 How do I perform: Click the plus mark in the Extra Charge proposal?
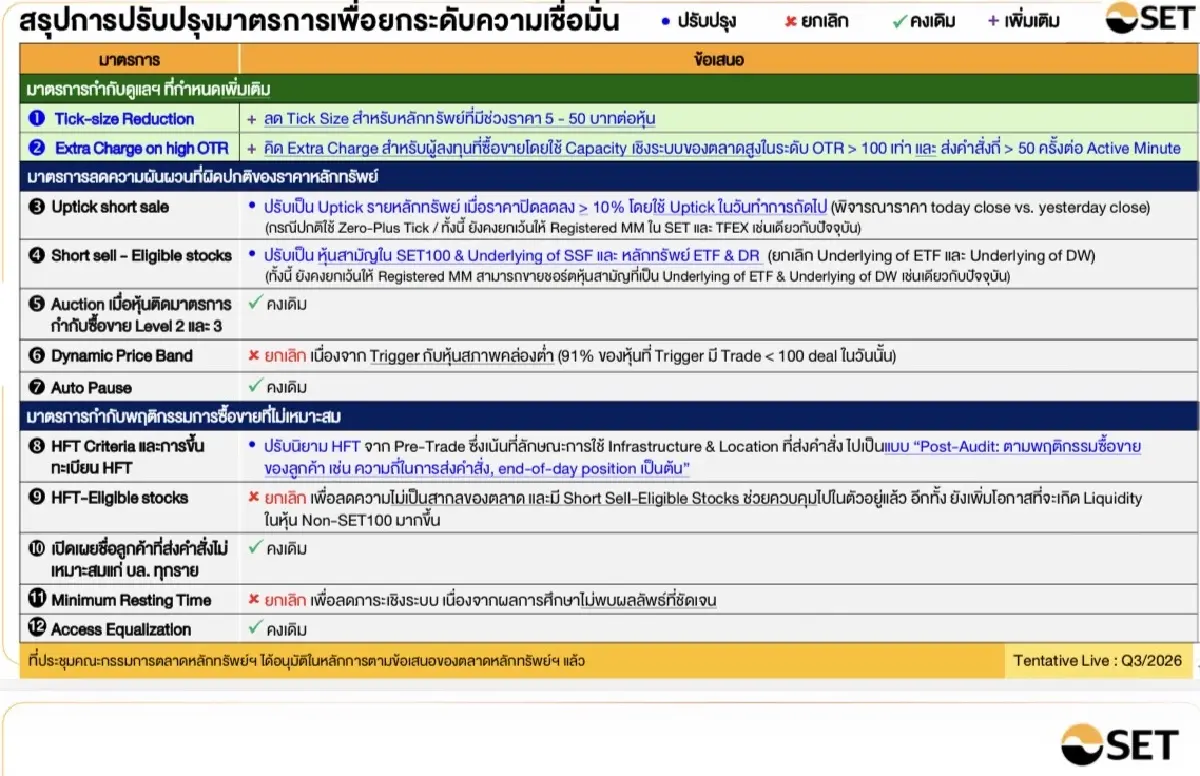click(x=252, y=148)
